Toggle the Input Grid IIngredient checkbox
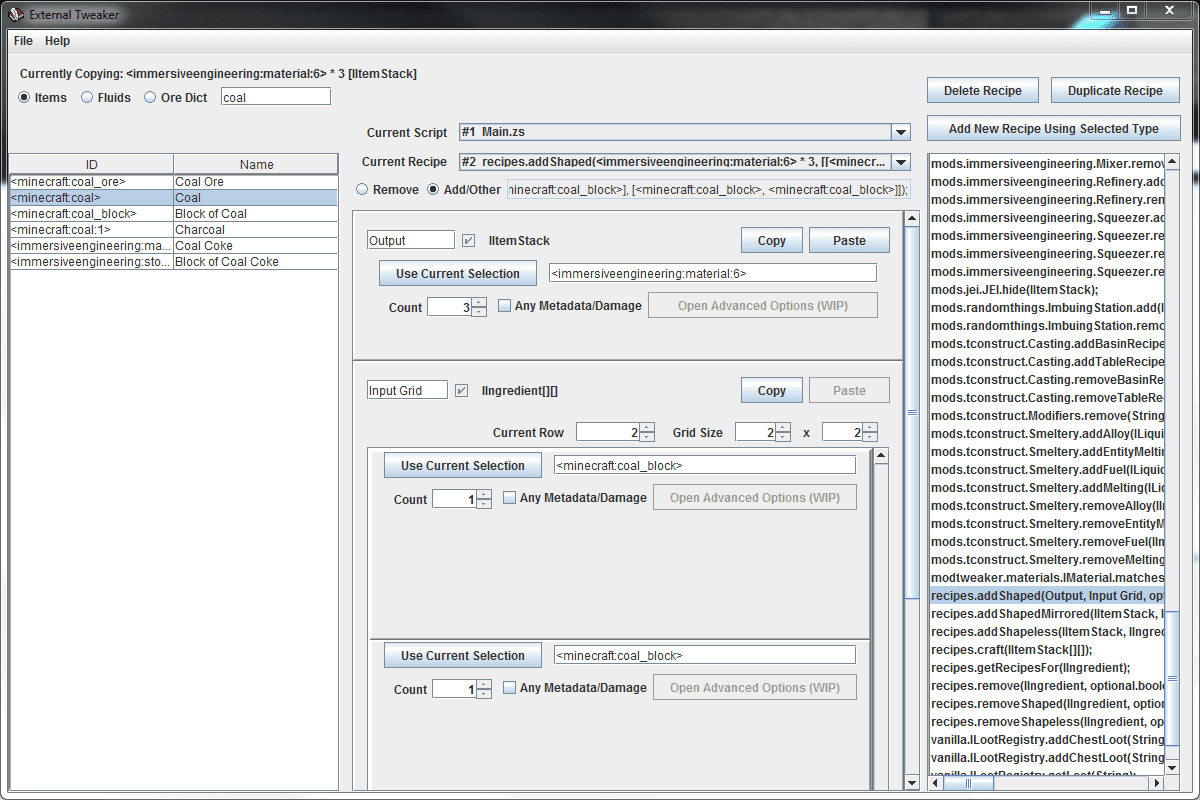 tap(461, 390)
